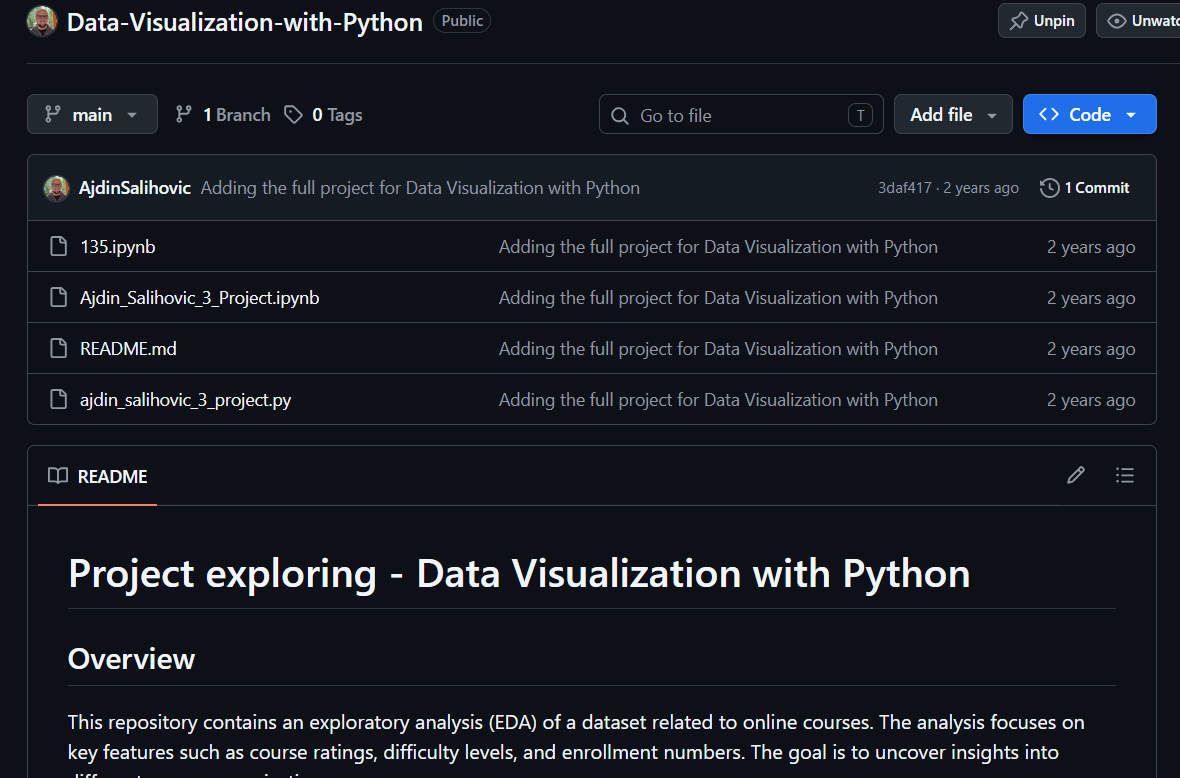The image size is (1180, 778).
Task: Click the file icon beside 135.ipynb
Action: pos(59,247)
